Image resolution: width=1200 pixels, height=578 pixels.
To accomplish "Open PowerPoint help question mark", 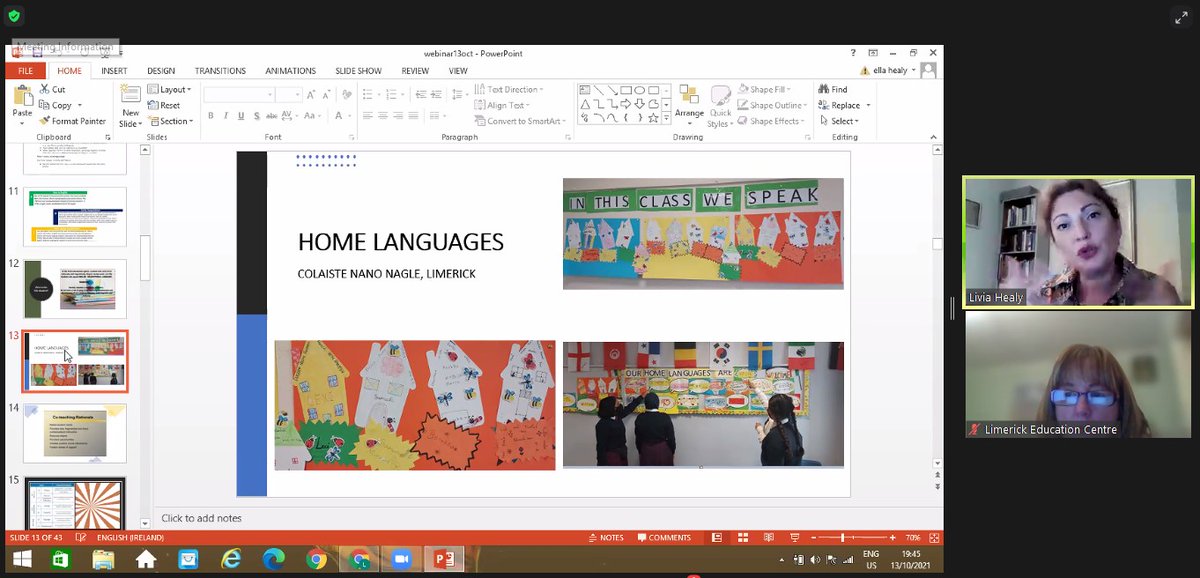I will coord(853,53).
